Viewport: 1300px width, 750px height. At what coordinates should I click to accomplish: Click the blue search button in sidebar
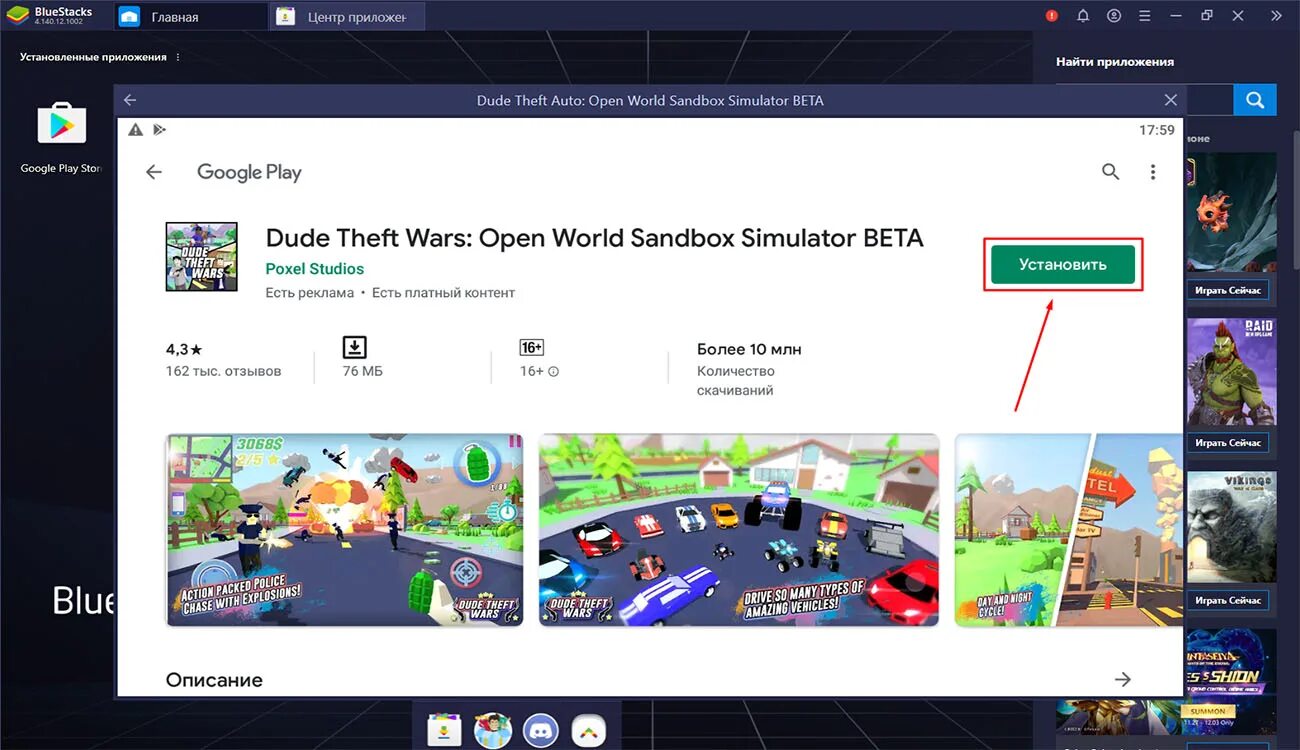[1255, 100]
